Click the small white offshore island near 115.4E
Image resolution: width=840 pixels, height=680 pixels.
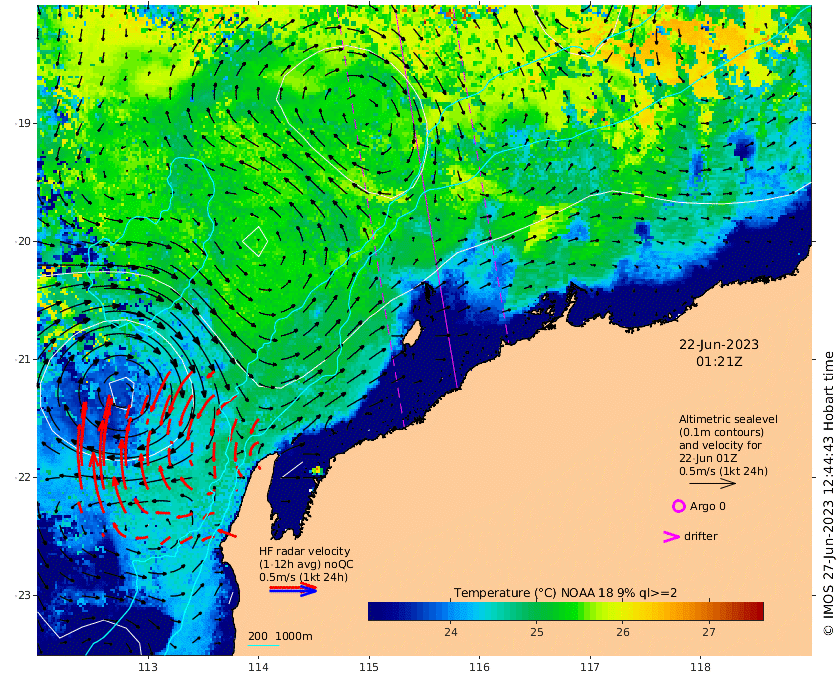[x=411, y=334]
